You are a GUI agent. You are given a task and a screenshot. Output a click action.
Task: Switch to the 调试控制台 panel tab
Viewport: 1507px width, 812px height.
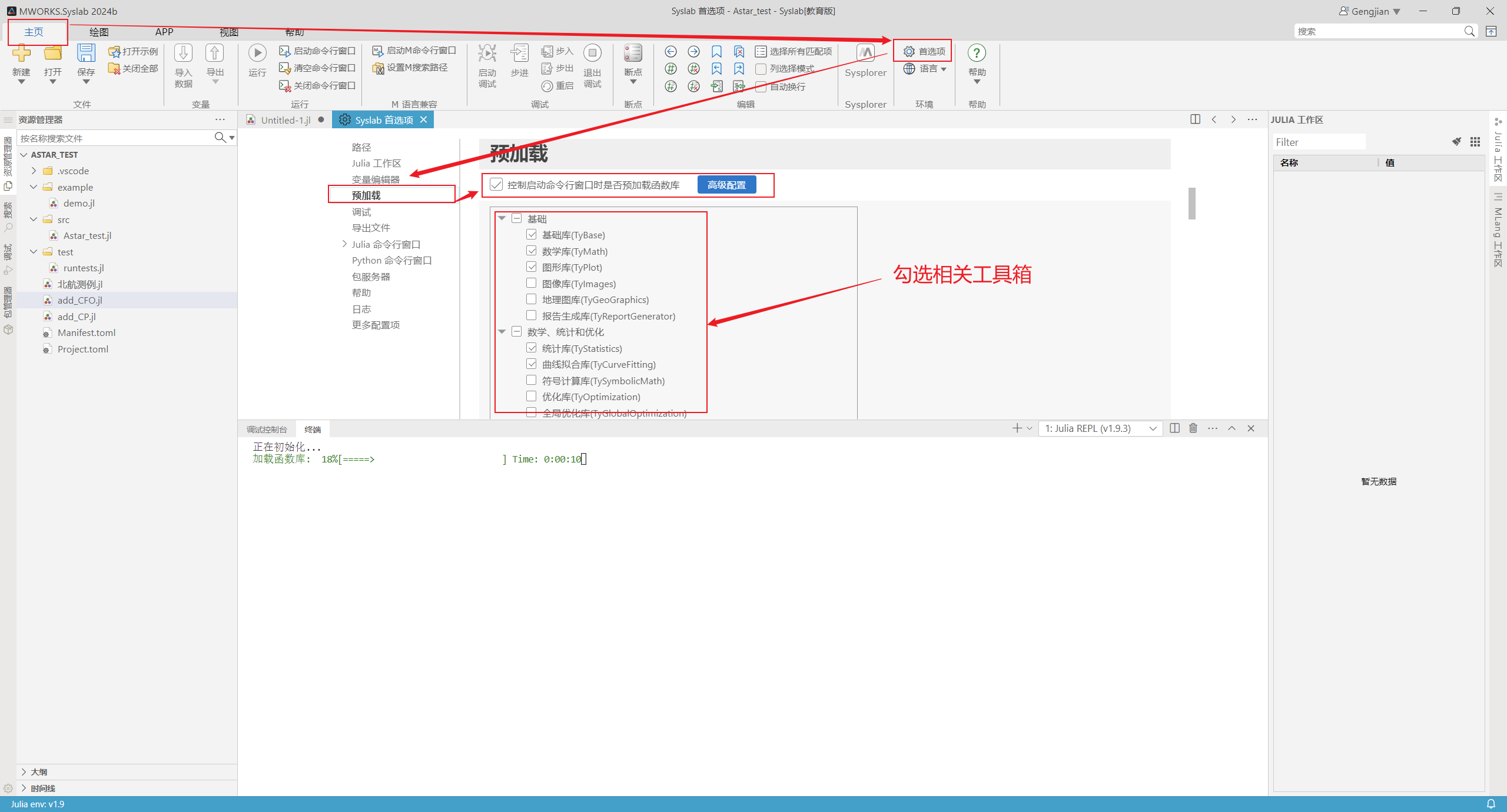coord(267,430)
